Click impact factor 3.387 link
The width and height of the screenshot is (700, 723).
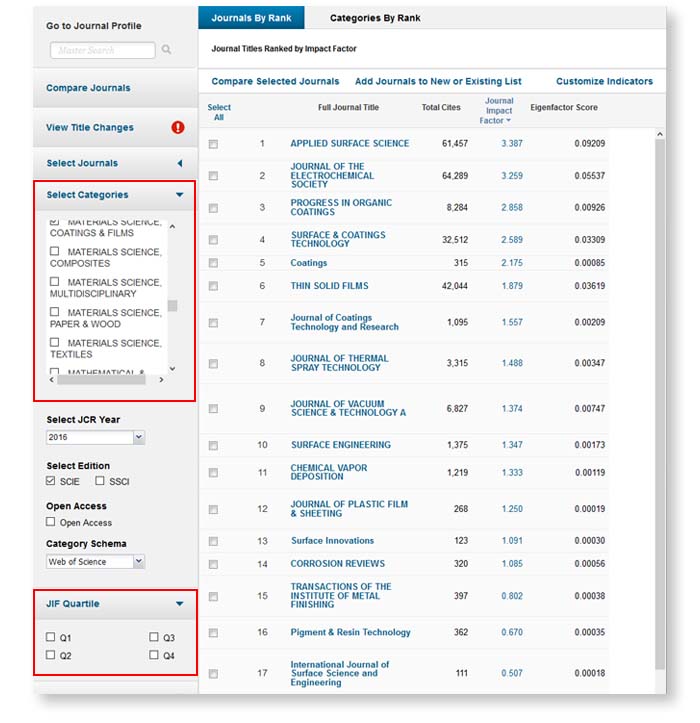pos(512,143)
